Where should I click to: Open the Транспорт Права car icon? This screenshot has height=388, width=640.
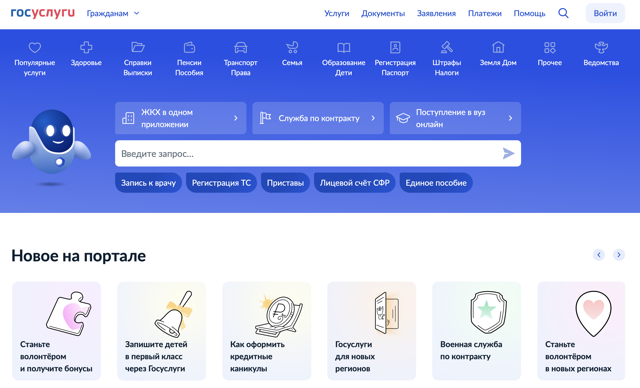pyautogui.click(x=240, y=48)
